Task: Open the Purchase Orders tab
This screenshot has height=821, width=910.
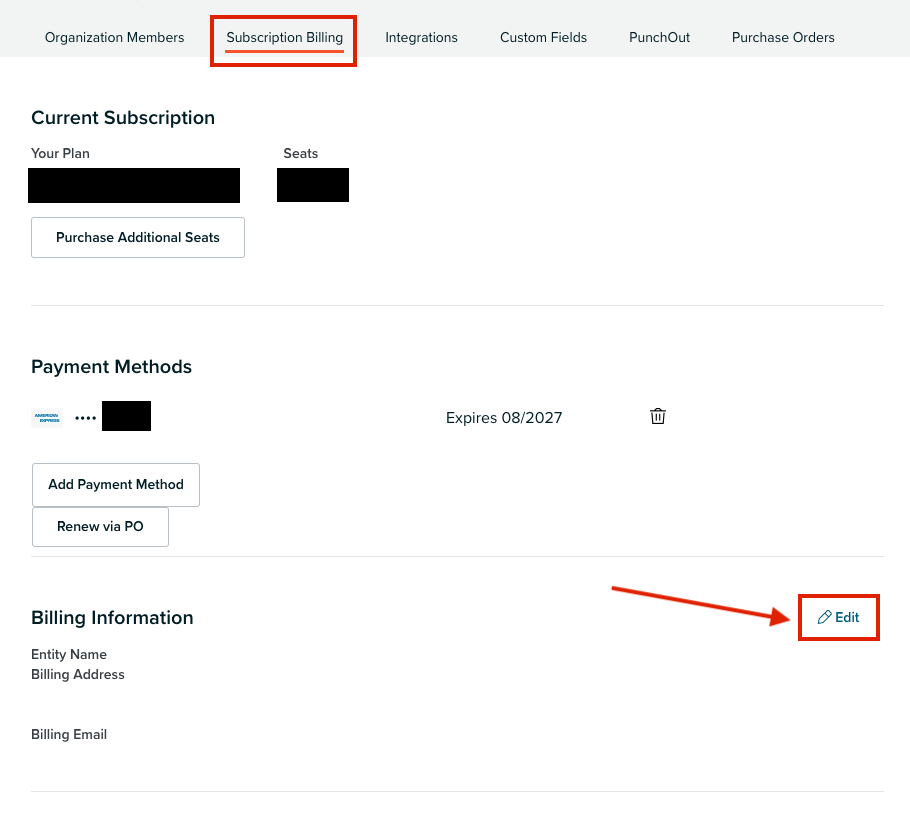Action: coord(783,37)
